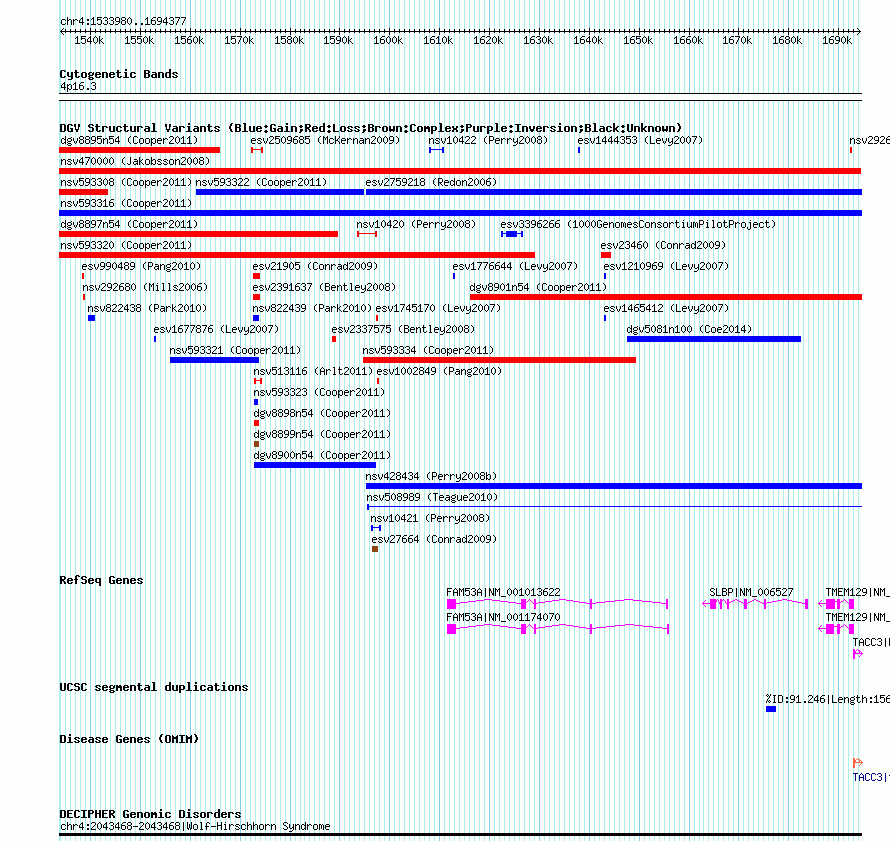The width and height of the screenshot is (890, 841).
Task: Select variant label esv1465412 (Levy2007)
Action: coord(666,308)
